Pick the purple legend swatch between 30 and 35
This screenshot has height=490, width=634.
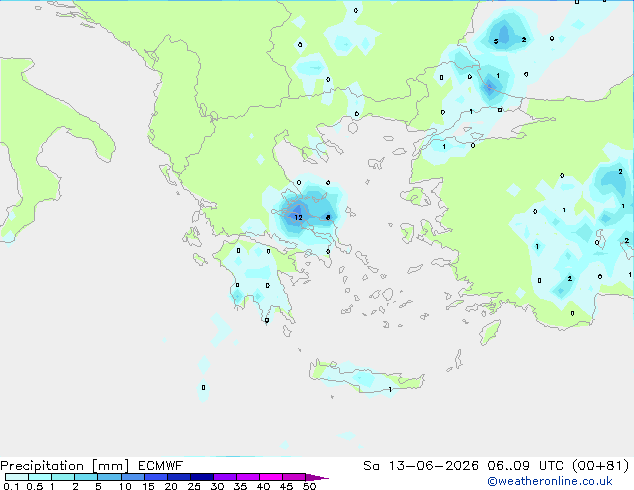(x=225, y=477)
